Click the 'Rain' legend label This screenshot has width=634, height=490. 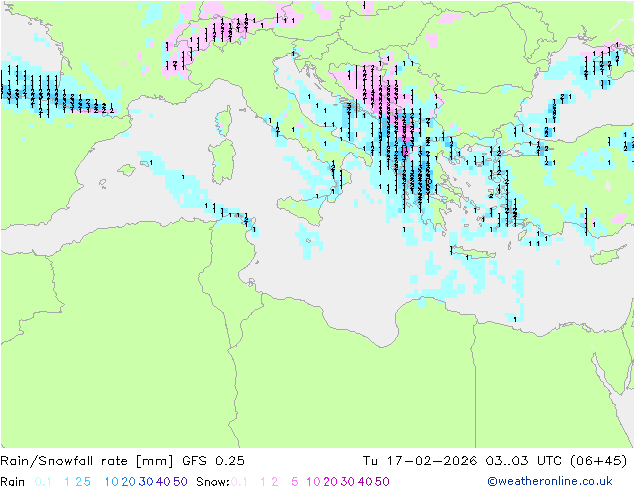pyautogui.click(x=13, y=482)
